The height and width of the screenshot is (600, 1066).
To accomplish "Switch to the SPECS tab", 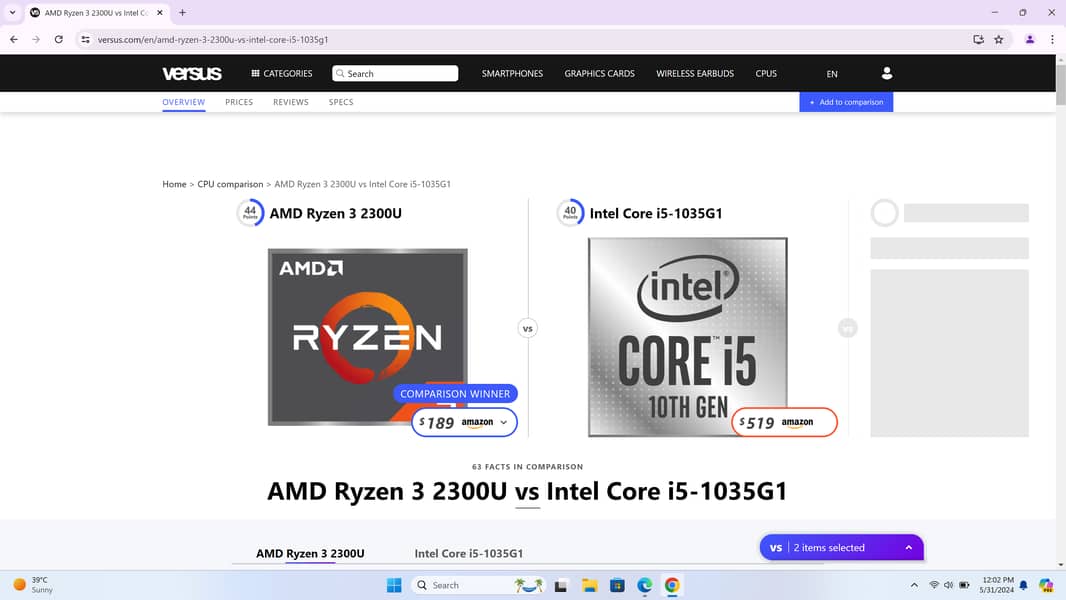I will 341,102.
